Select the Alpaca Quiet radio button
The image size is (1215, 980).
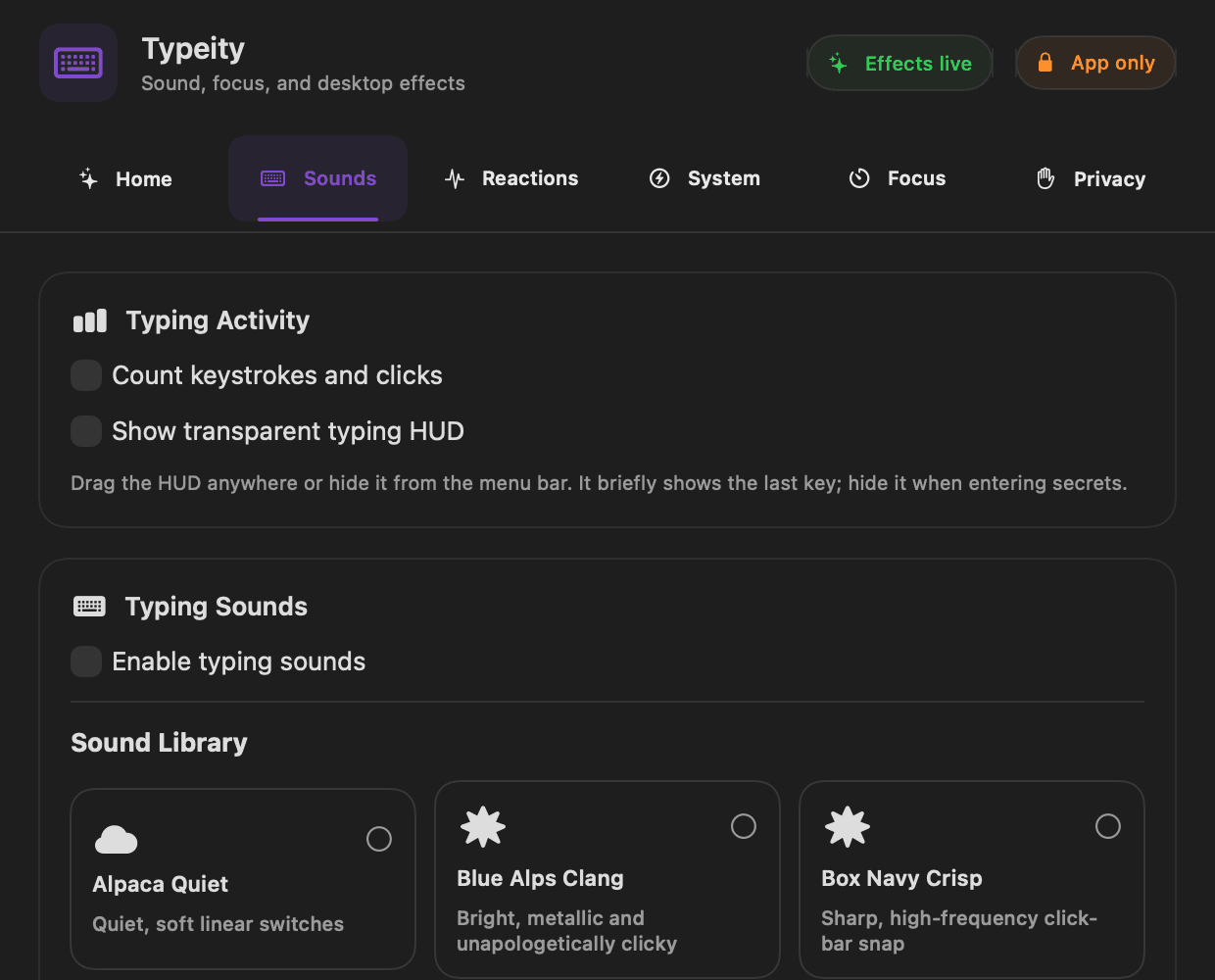(x=379, y=839)
